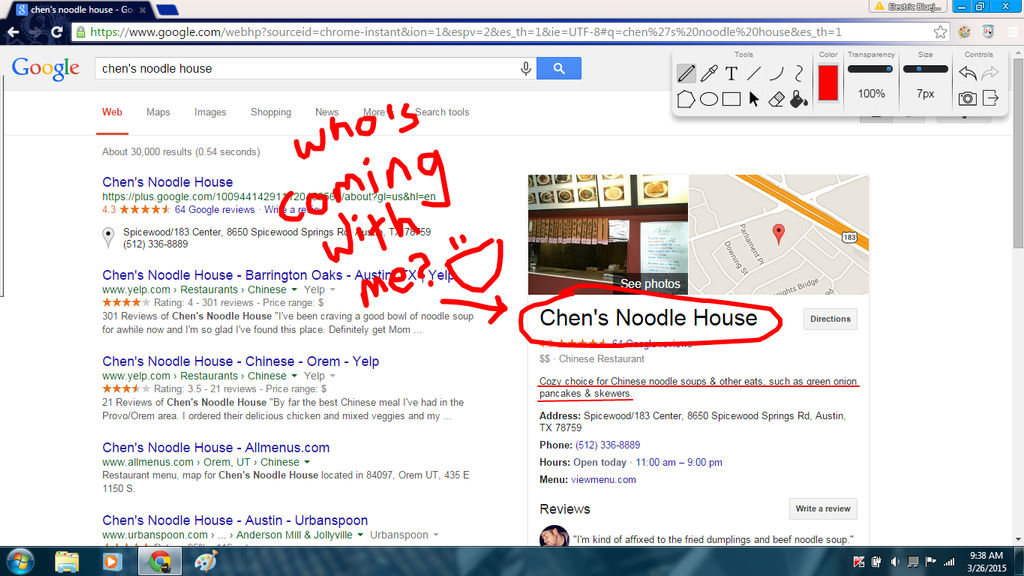Screen dimensions: 1024x576
Task: Switch to the Images search tab
Action: (210, 112)
